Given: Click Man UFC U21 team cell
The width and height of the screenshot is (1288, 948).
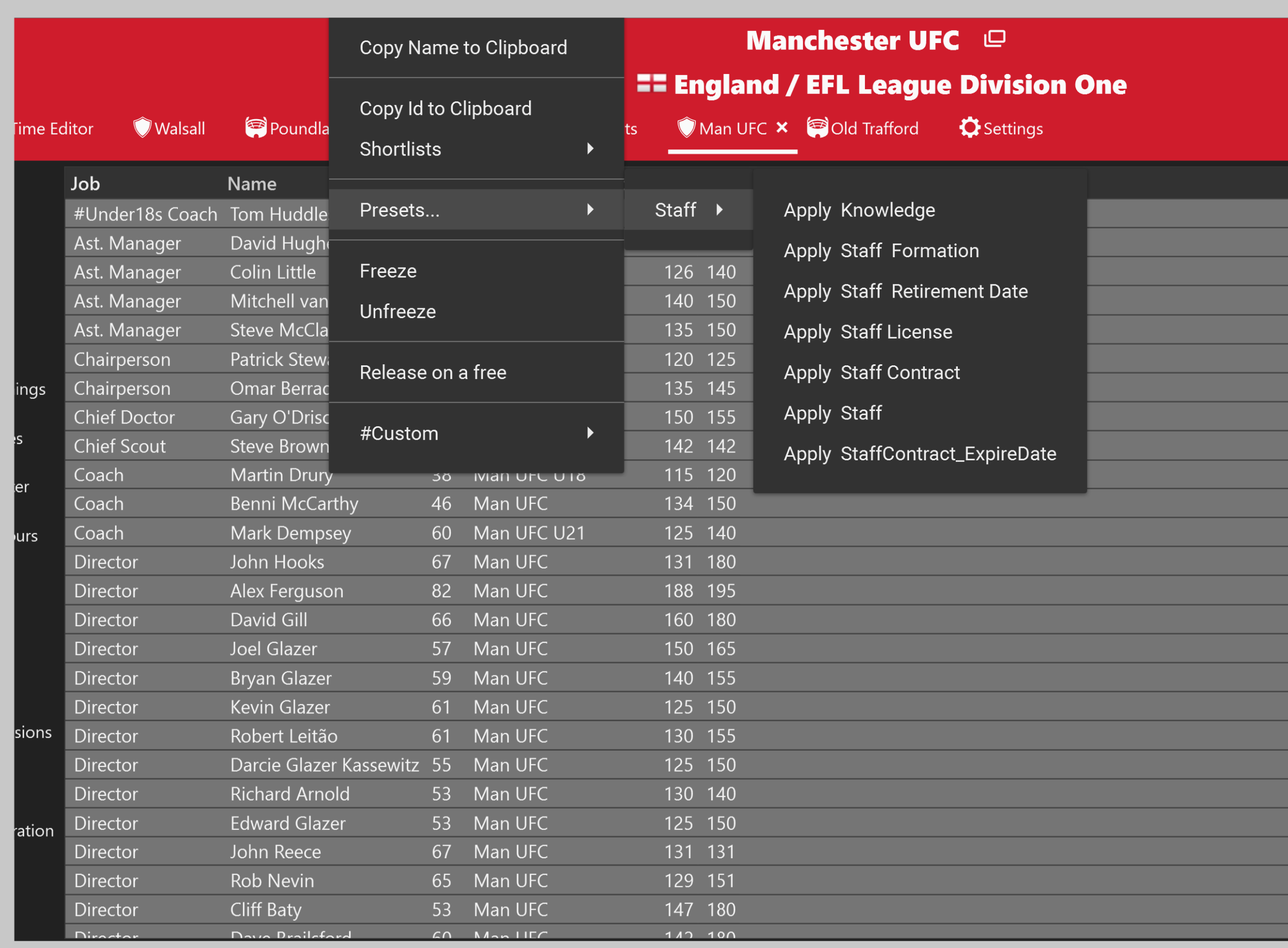Looking at the screenshot, I should (x=529, y=533).
